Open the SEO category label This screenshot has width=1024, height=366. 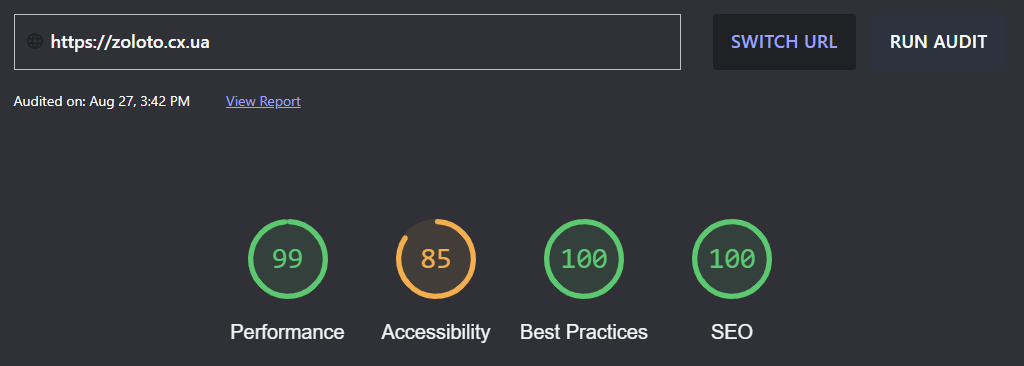click(x=732, y=332)
